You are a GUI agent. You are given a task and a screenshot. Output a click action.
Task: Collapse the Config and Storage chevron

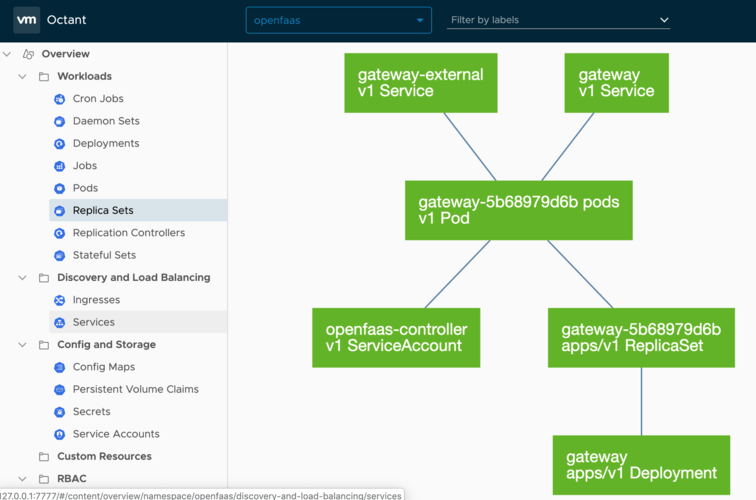coord(22,345)
